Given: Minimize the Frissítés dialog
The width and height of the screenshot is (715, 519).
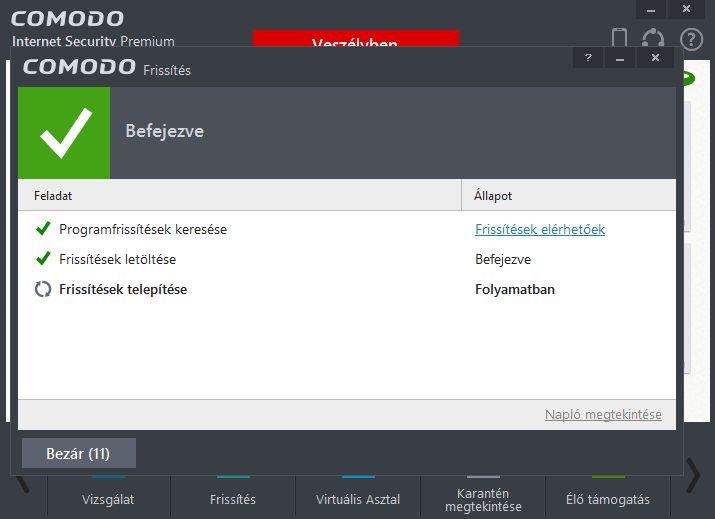Looking at the screenshot, I should [x=620, y=58].
